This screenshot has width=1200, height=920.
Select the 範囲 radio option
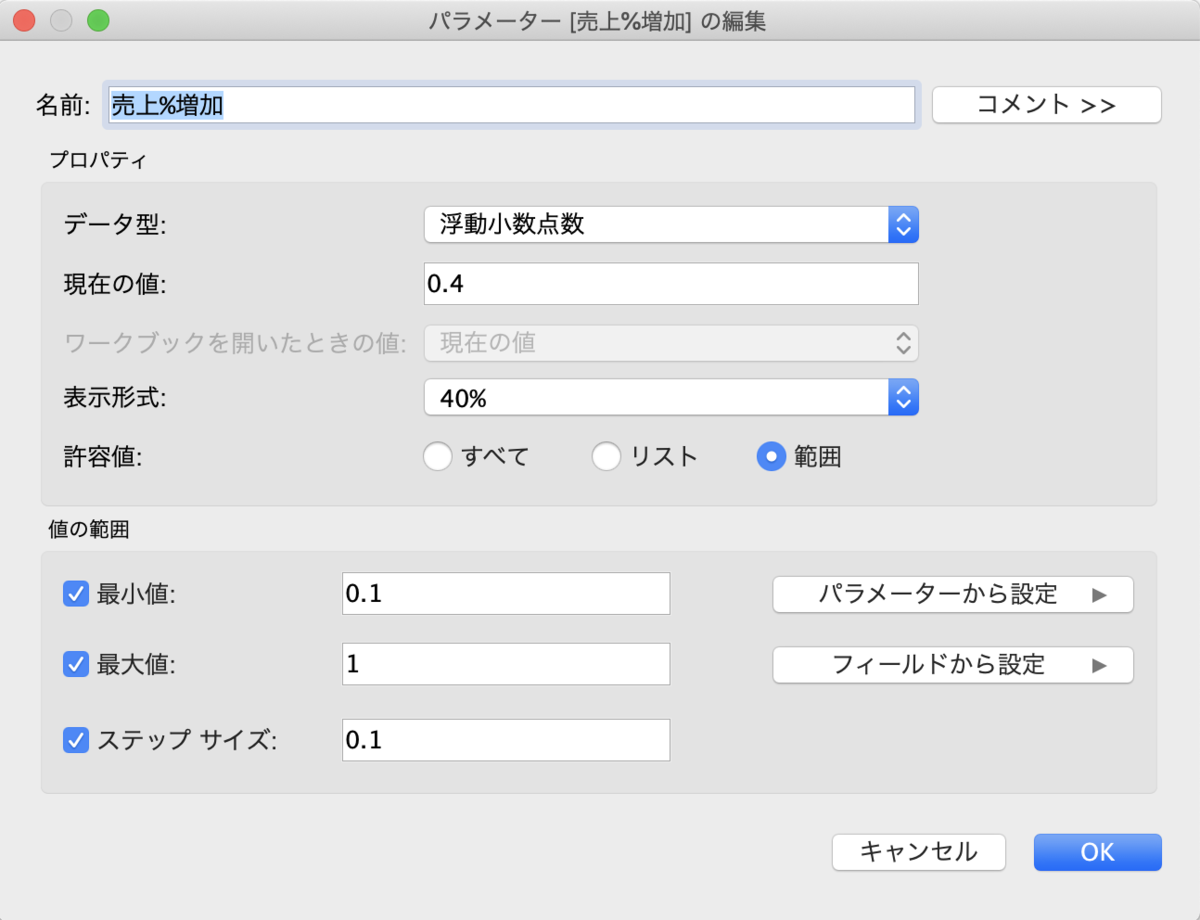(771, 456)
